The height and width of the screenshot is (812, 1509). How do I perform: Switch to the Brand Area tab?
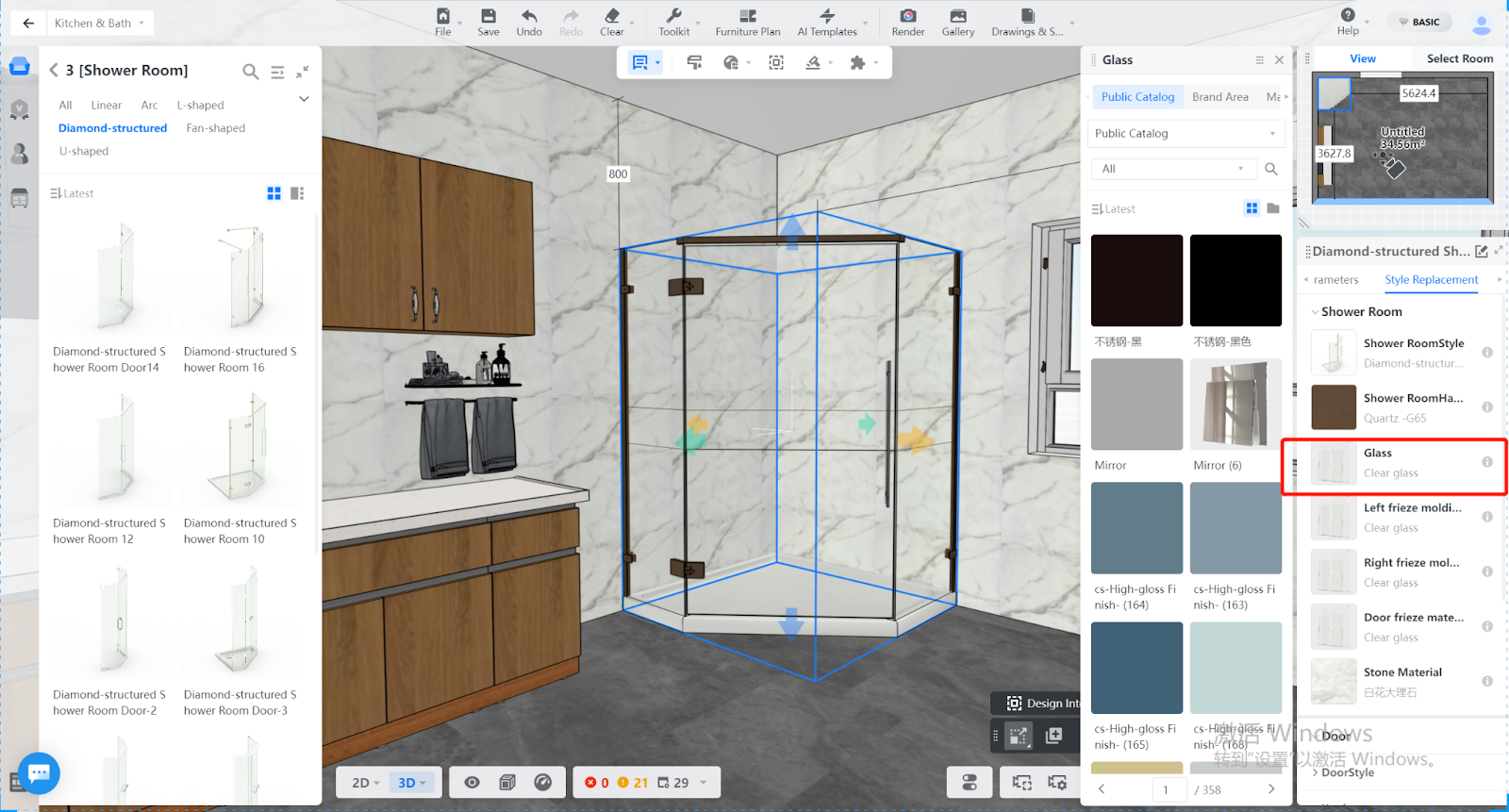1219,97
